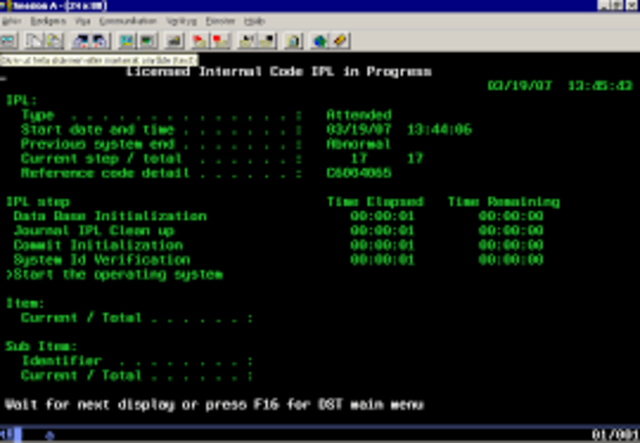Screen dimensions: 640x443
Task: Open the Redigera menu
Action: [x=48, y=21]
